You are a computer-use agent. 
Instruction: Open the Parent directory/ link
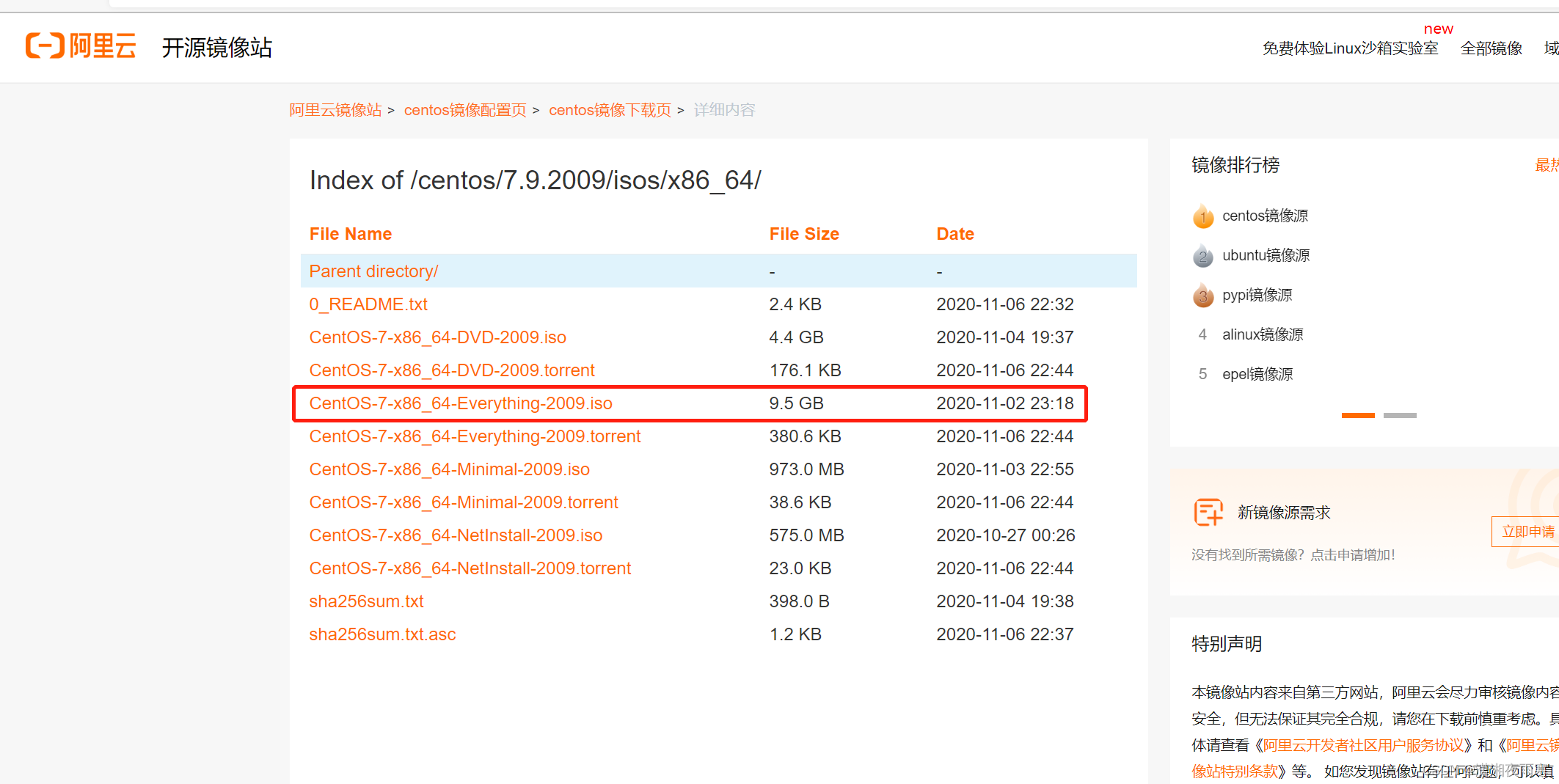click(x=373, y=271)
